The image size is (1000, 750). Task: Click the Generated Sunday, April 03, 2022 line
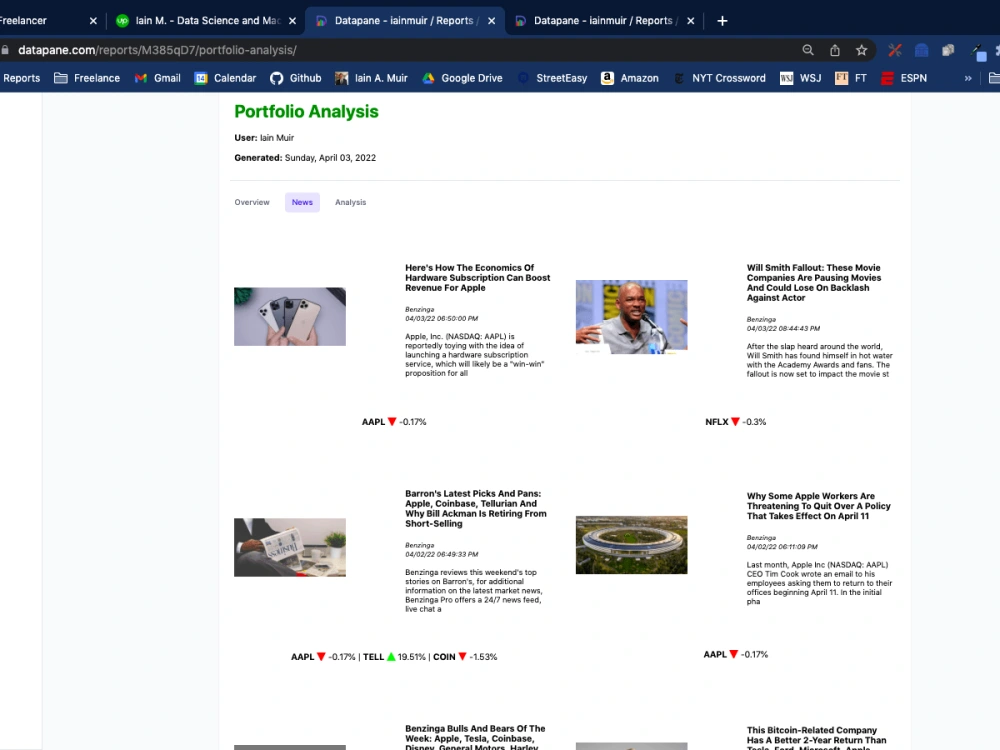click(x=305, y=158)
